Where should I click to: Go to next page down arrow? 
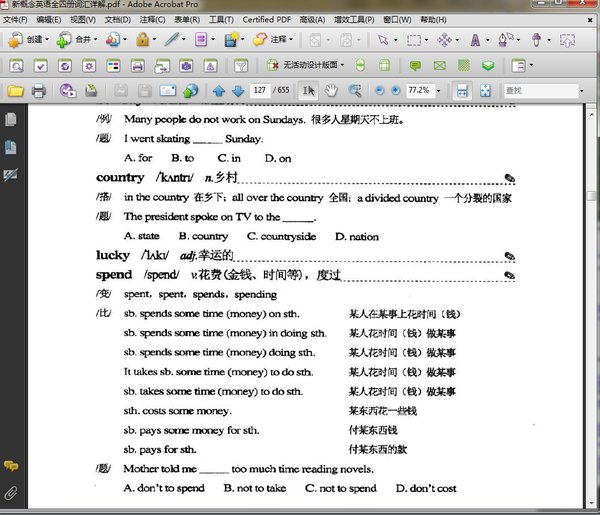point(238,91)
